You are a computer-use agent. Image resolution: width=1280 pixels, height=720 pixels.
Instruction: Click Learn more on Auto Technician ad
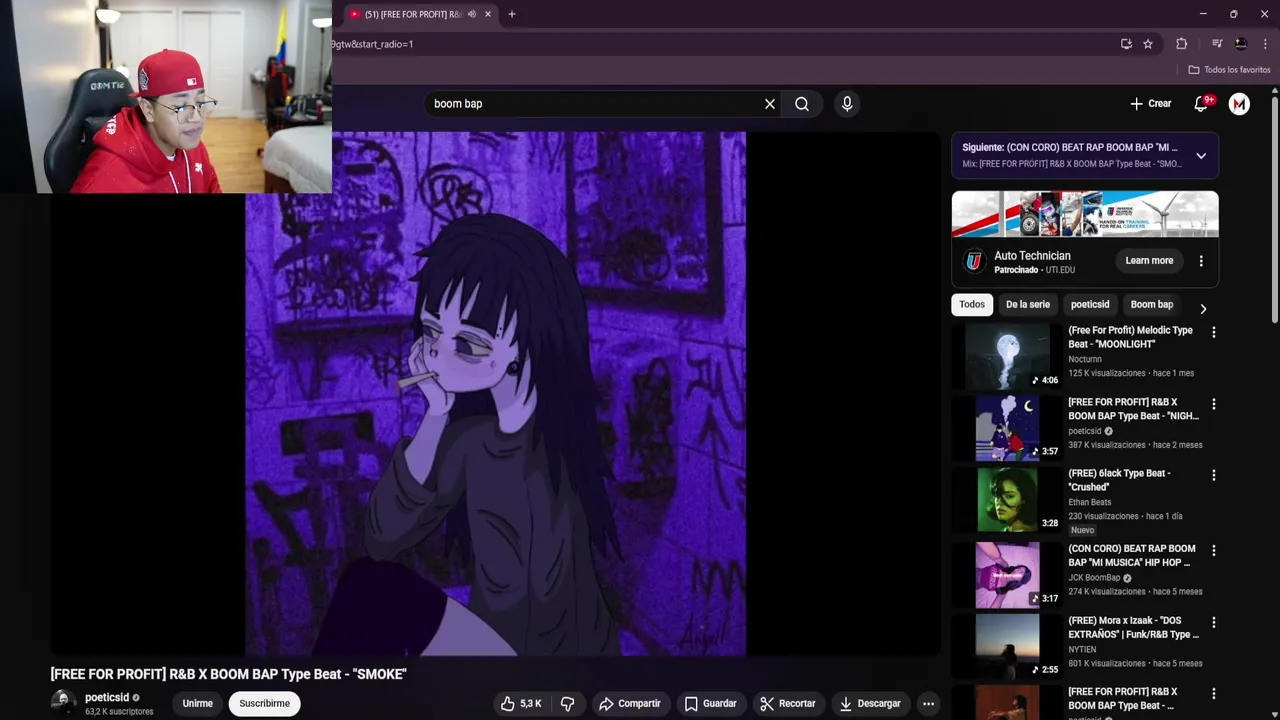(1149, 261)
